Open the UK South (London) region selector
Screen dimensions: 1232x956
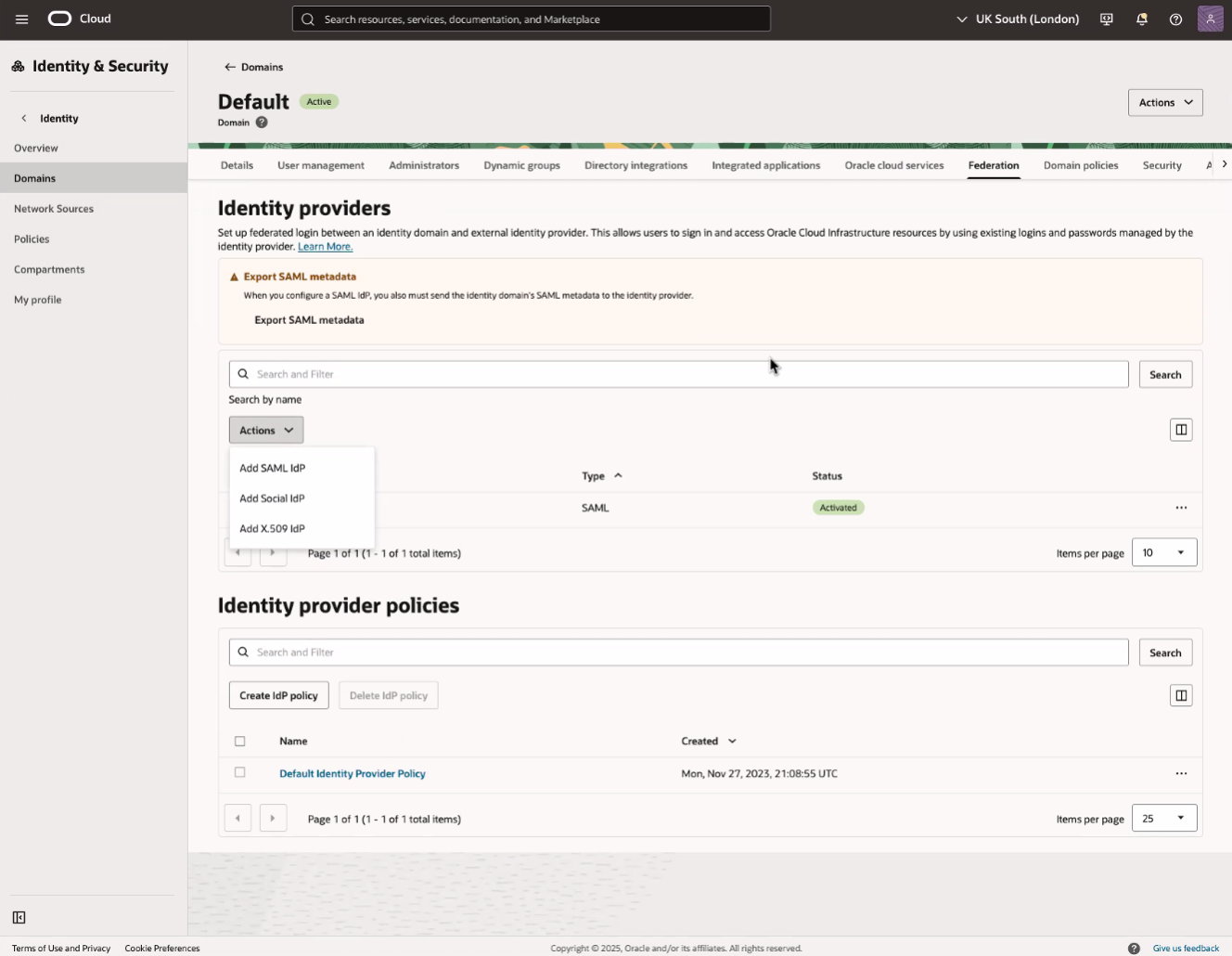click(x=1017, y=19)
